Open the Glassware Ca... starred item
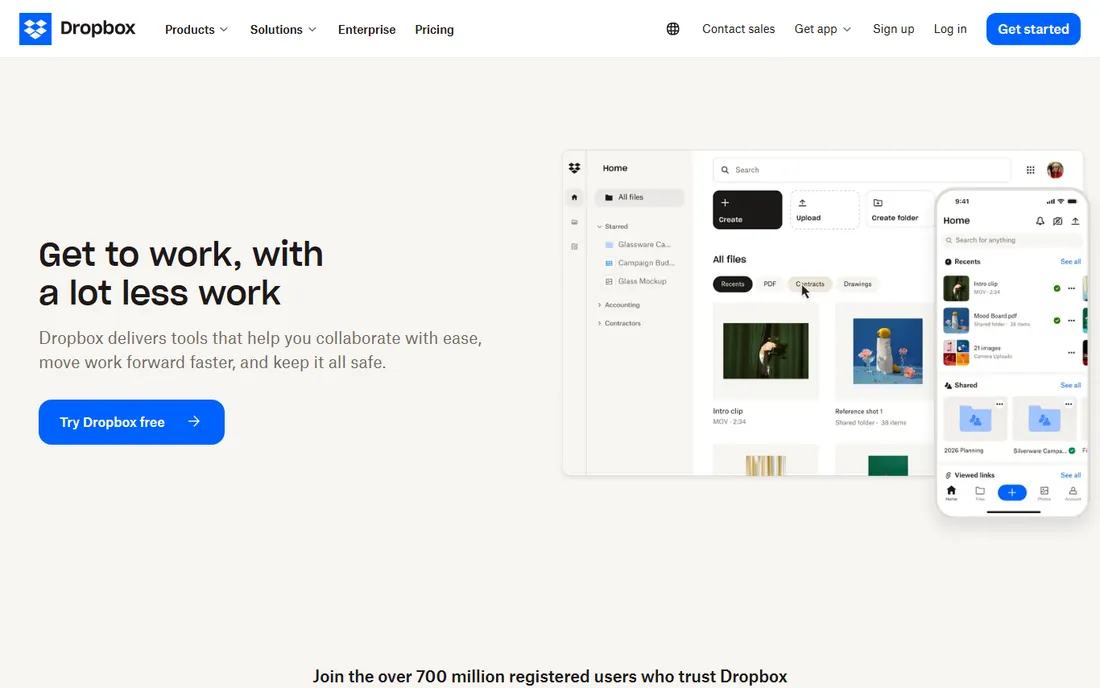Viewport: 1100px width, 688px height. tap(638, 245)
